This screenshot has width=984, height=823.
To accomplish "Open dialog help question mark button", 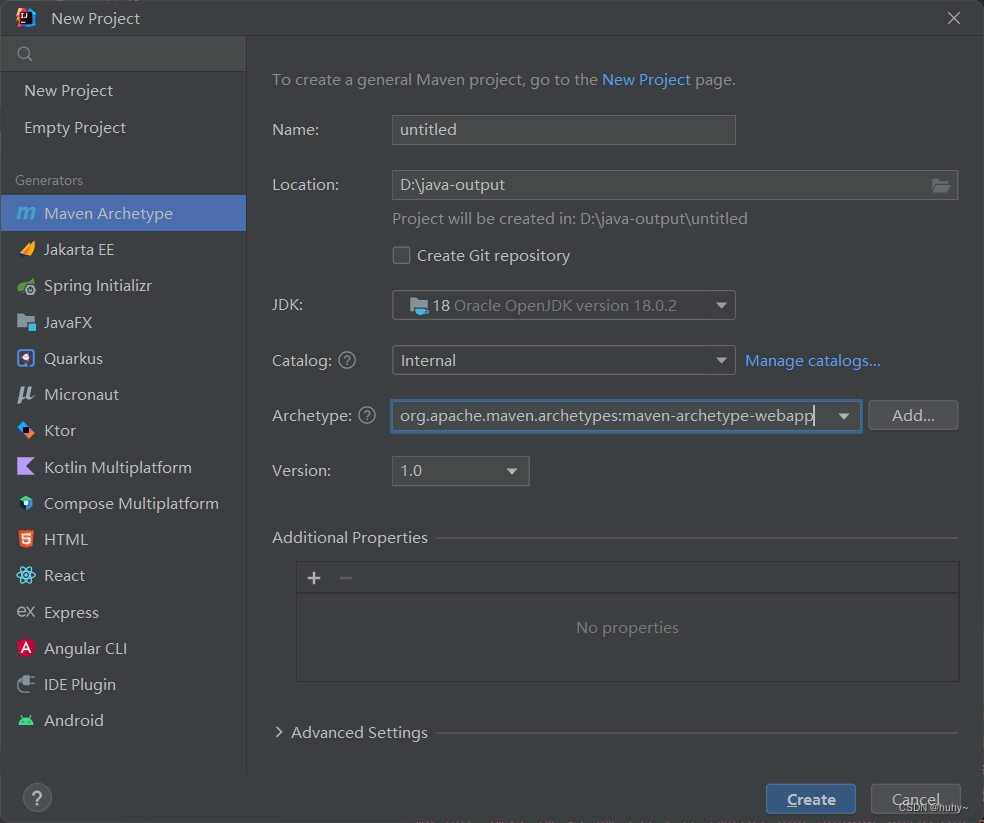I will pyautogui.click(x=37, y=798).
